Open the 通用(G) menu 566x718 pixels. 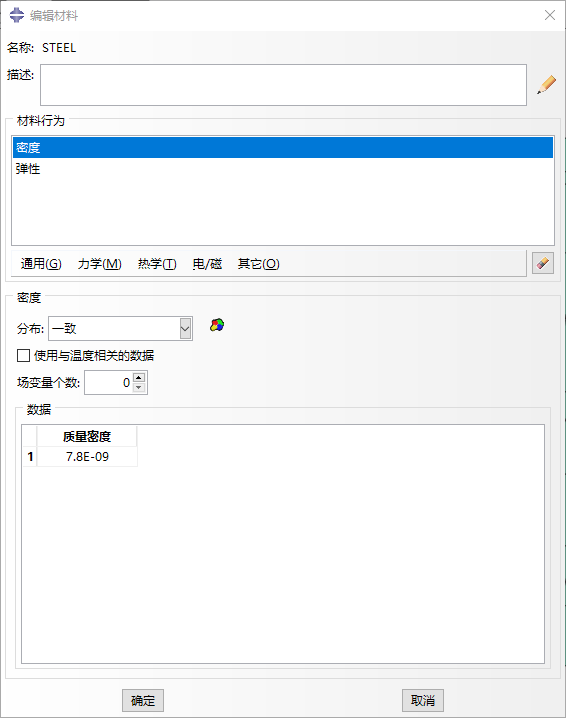41,264
